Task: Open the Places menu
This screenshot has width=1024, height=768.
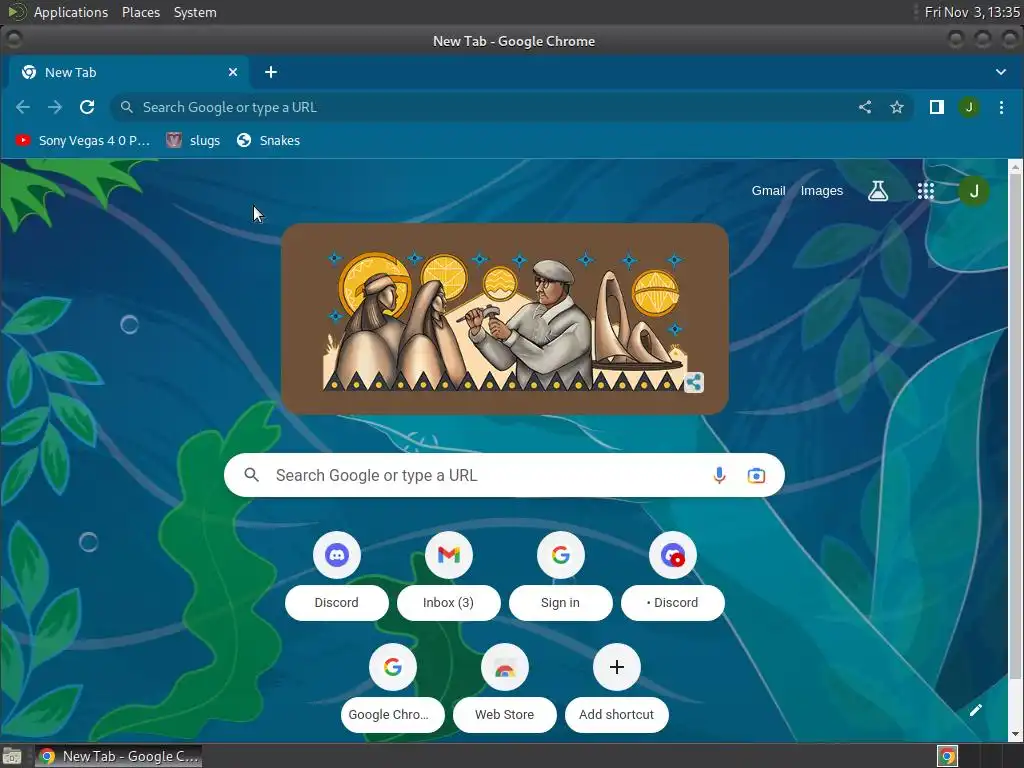Action: coord(141,12)
